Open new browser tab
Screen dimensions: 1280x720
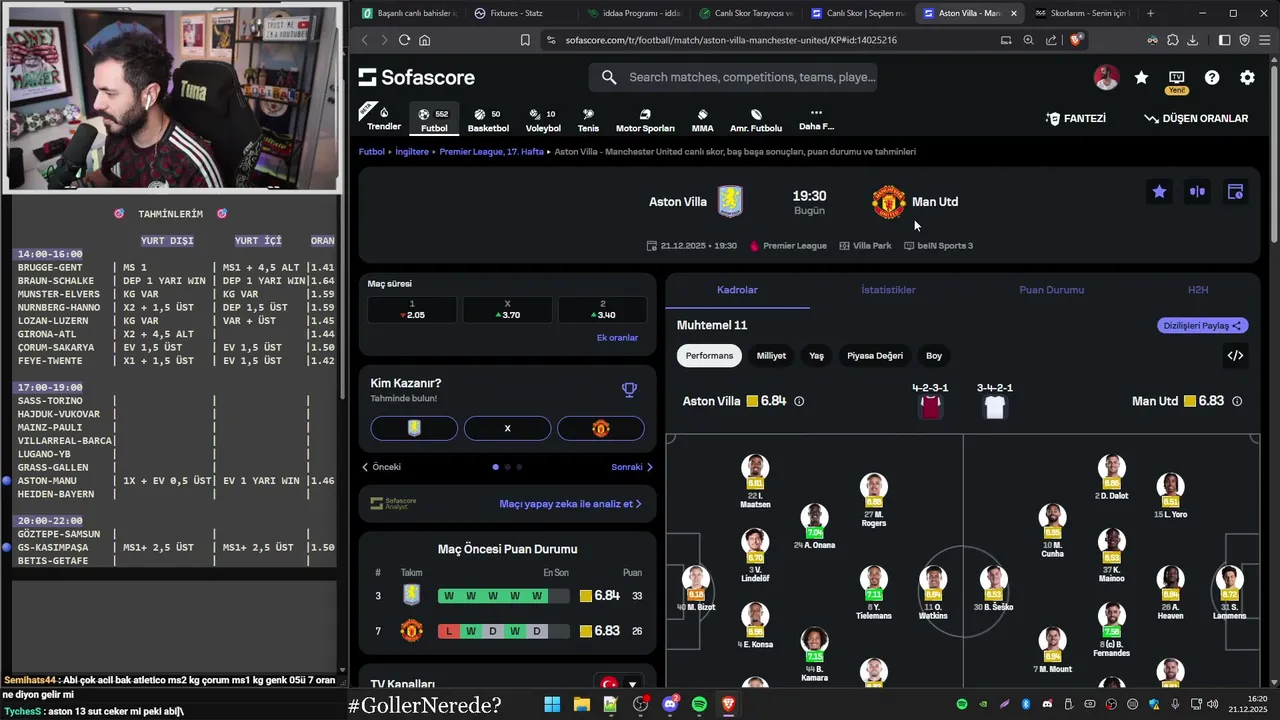pos(1150,13)
